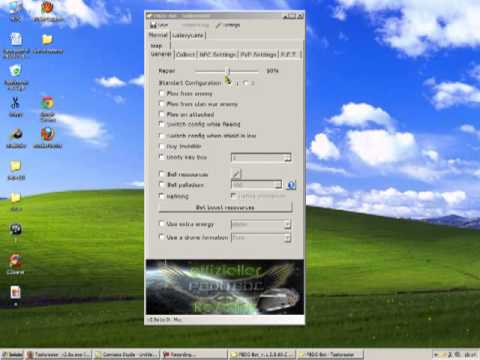The image size is (480, 360).
Task: Click the Set boost resources button
Action: (225, 207)
